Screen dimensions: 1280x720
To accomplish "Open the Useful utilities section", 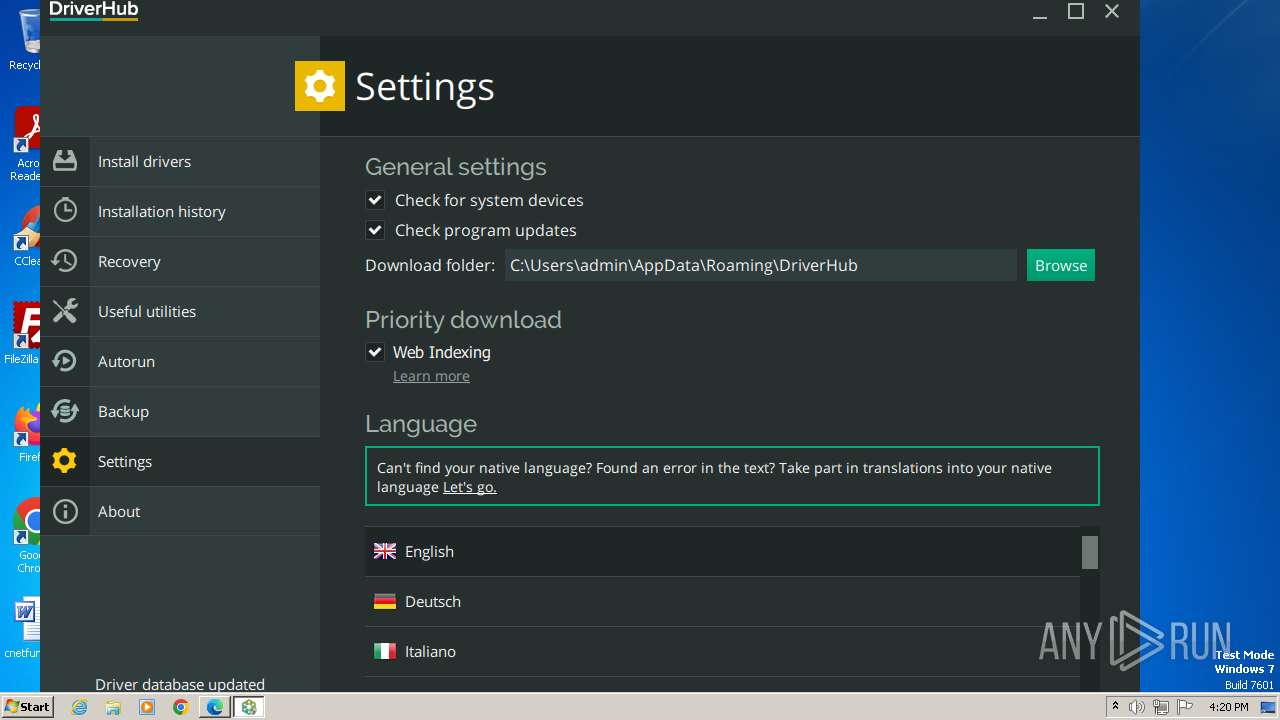I will [180, 311].
